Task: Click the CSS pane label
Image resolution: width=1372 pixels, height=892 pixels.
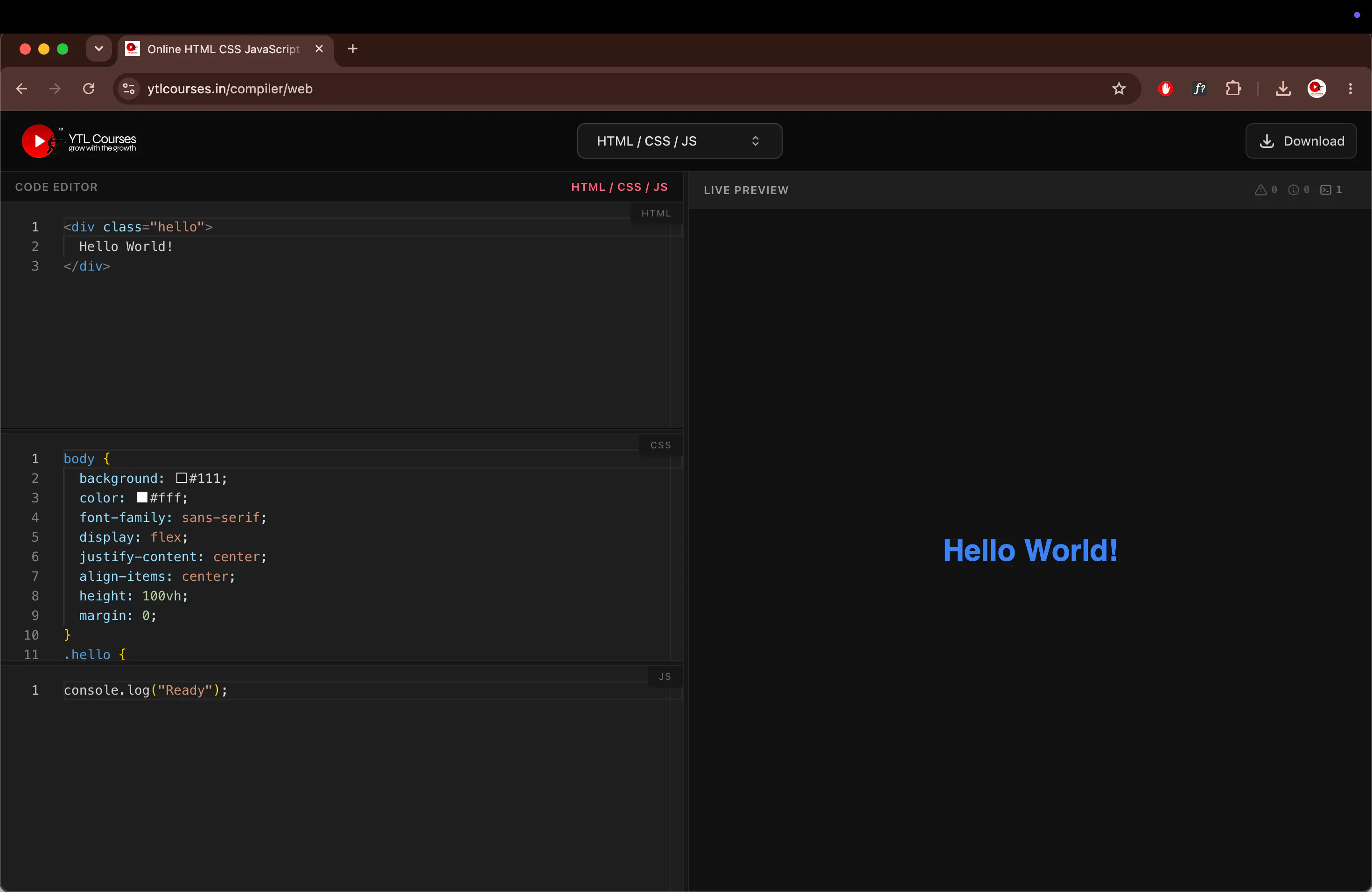Action: click(660, 446)
